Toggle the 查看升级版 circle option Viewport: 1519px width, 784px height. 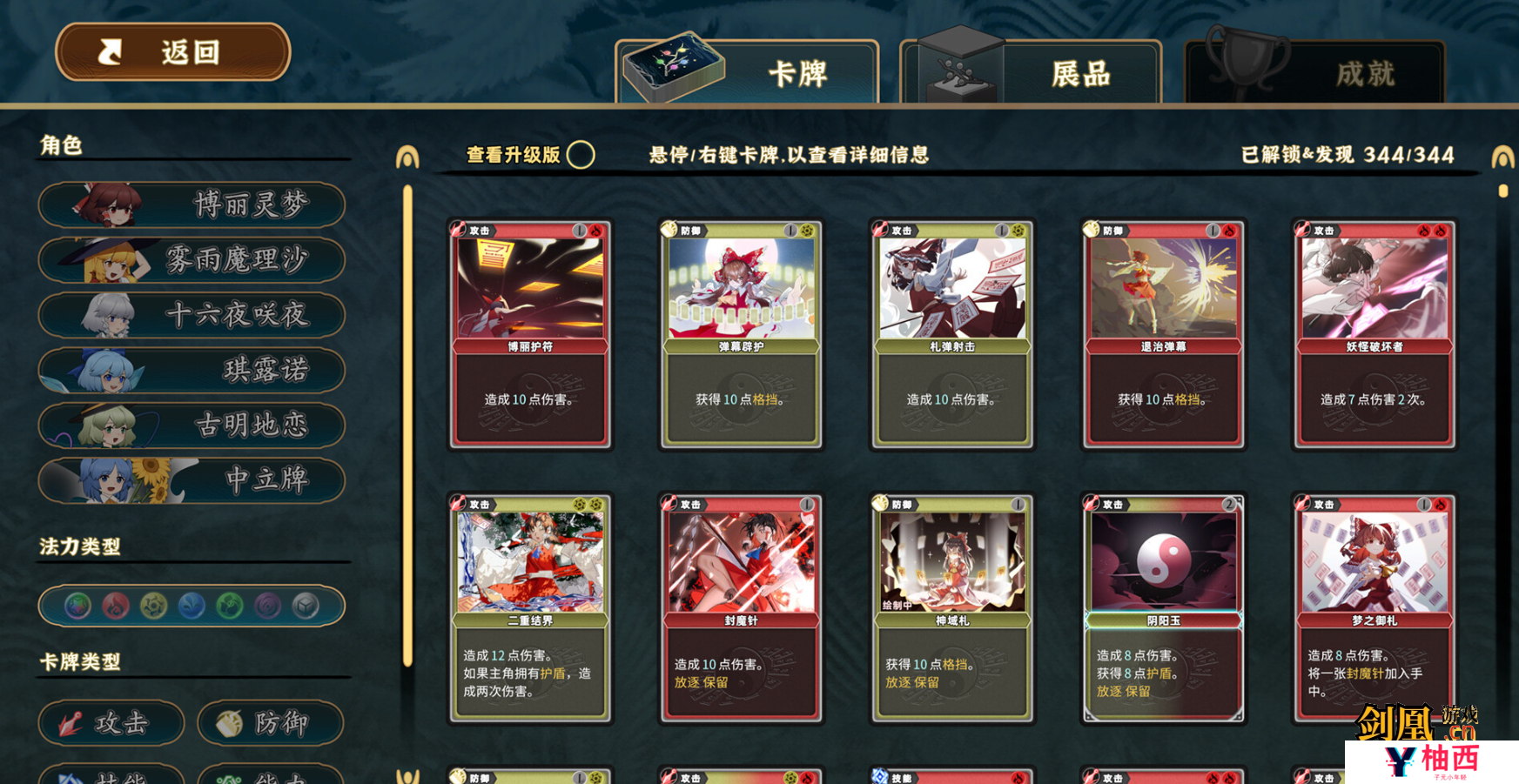(x=581, y=155)
